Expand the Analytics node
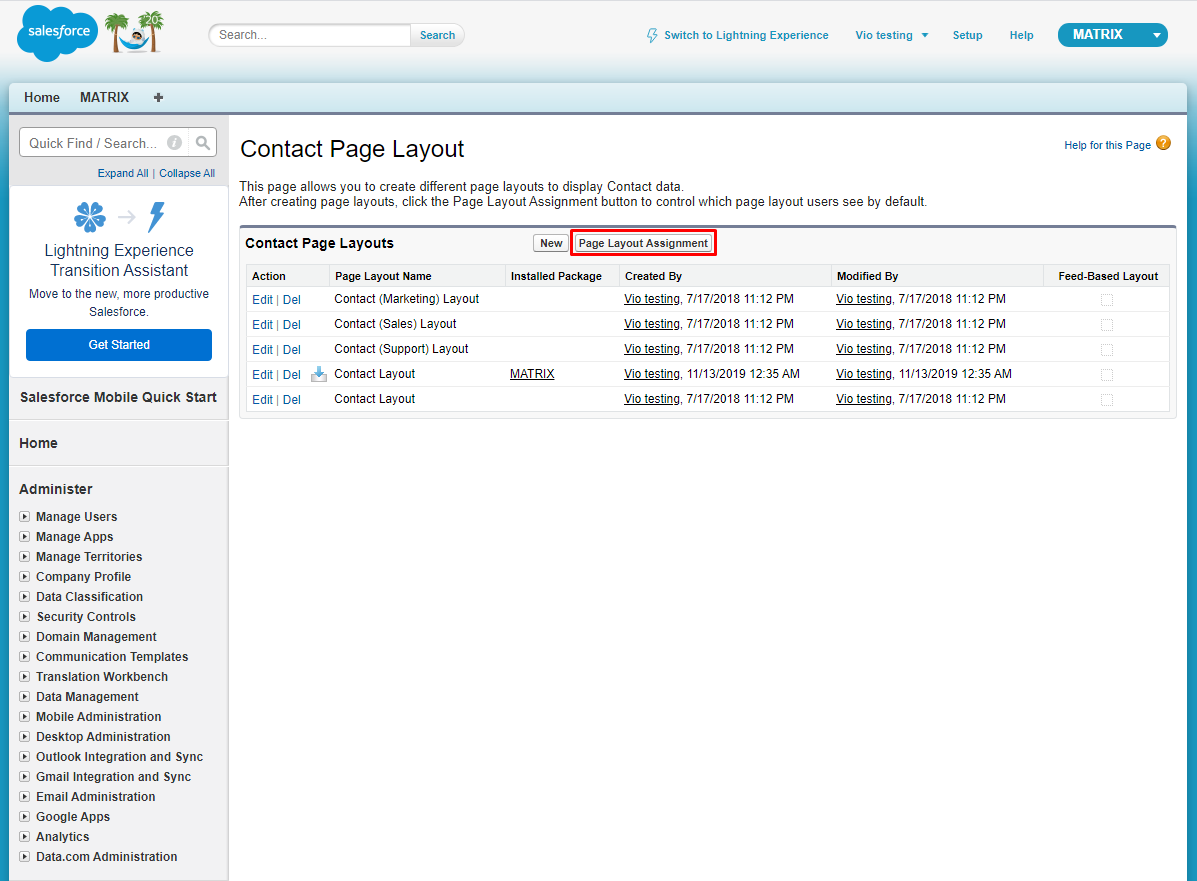The image size is (1197, 881). click(24, 837)
